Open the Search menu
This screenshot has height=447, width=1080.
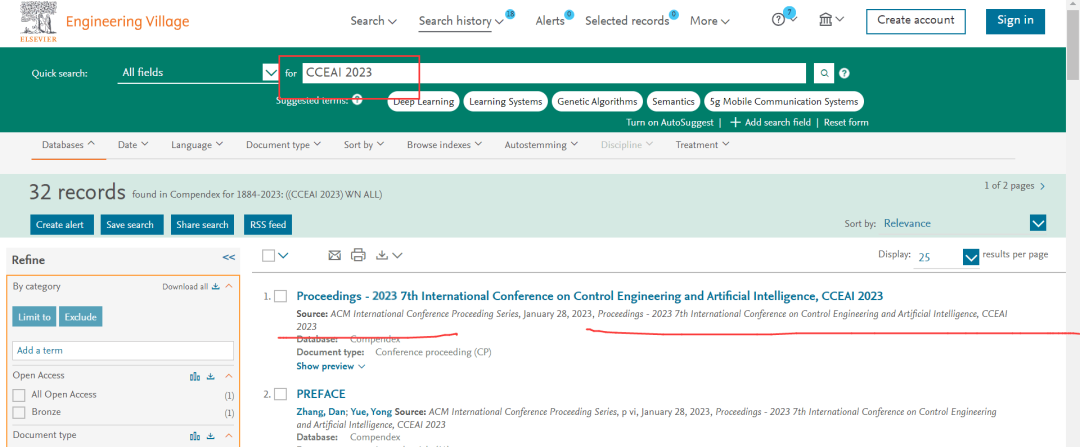pyautogui.click(x=373, y=21)
